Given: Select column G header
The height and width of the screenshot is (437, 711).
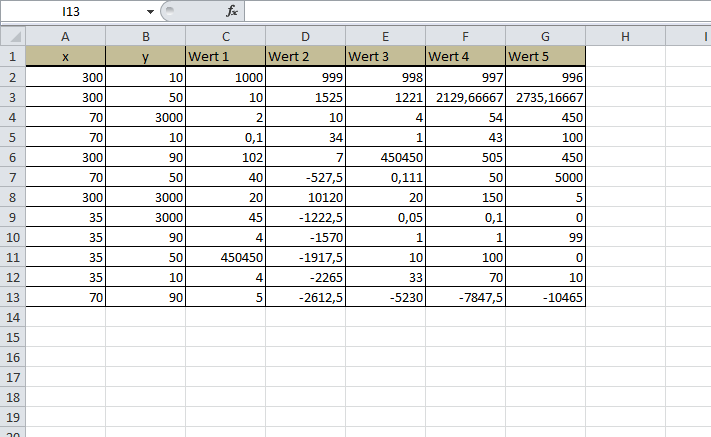Looking at the screenshot, I should pyautogui.click(x=545, y=36).
